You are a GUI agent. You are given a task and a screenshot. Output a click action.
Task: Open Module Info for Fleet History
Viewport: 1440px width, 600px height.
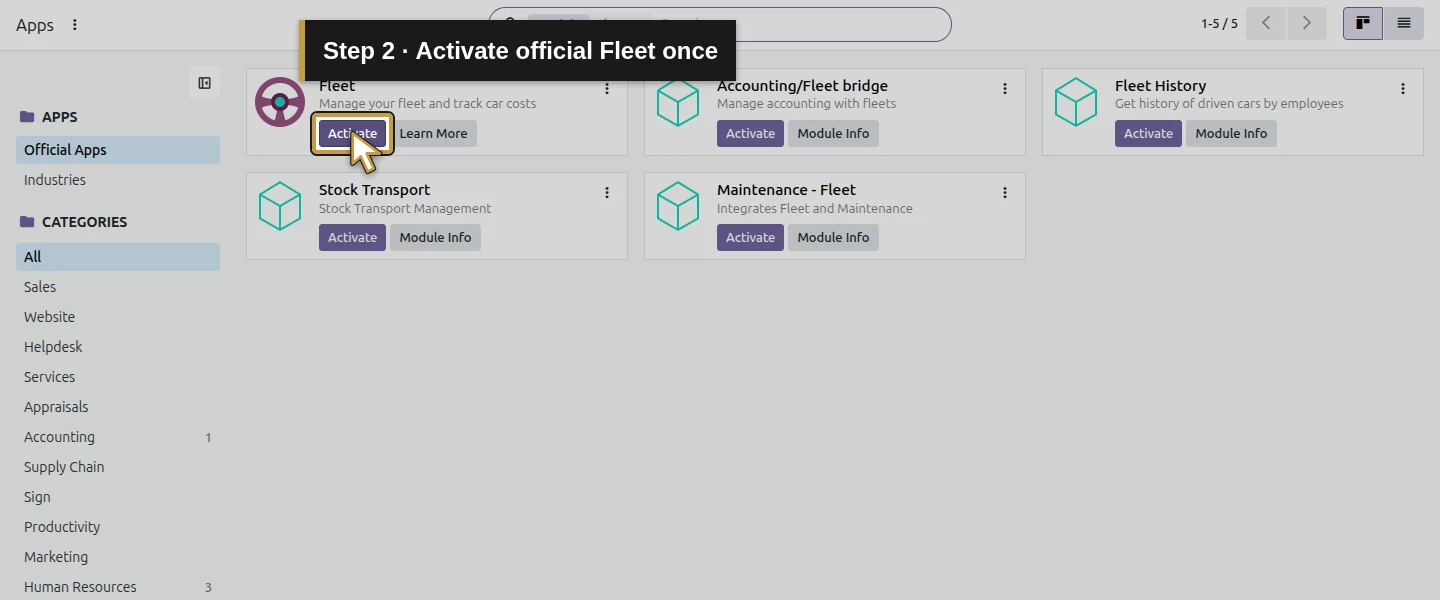(x=1231, y=134)
